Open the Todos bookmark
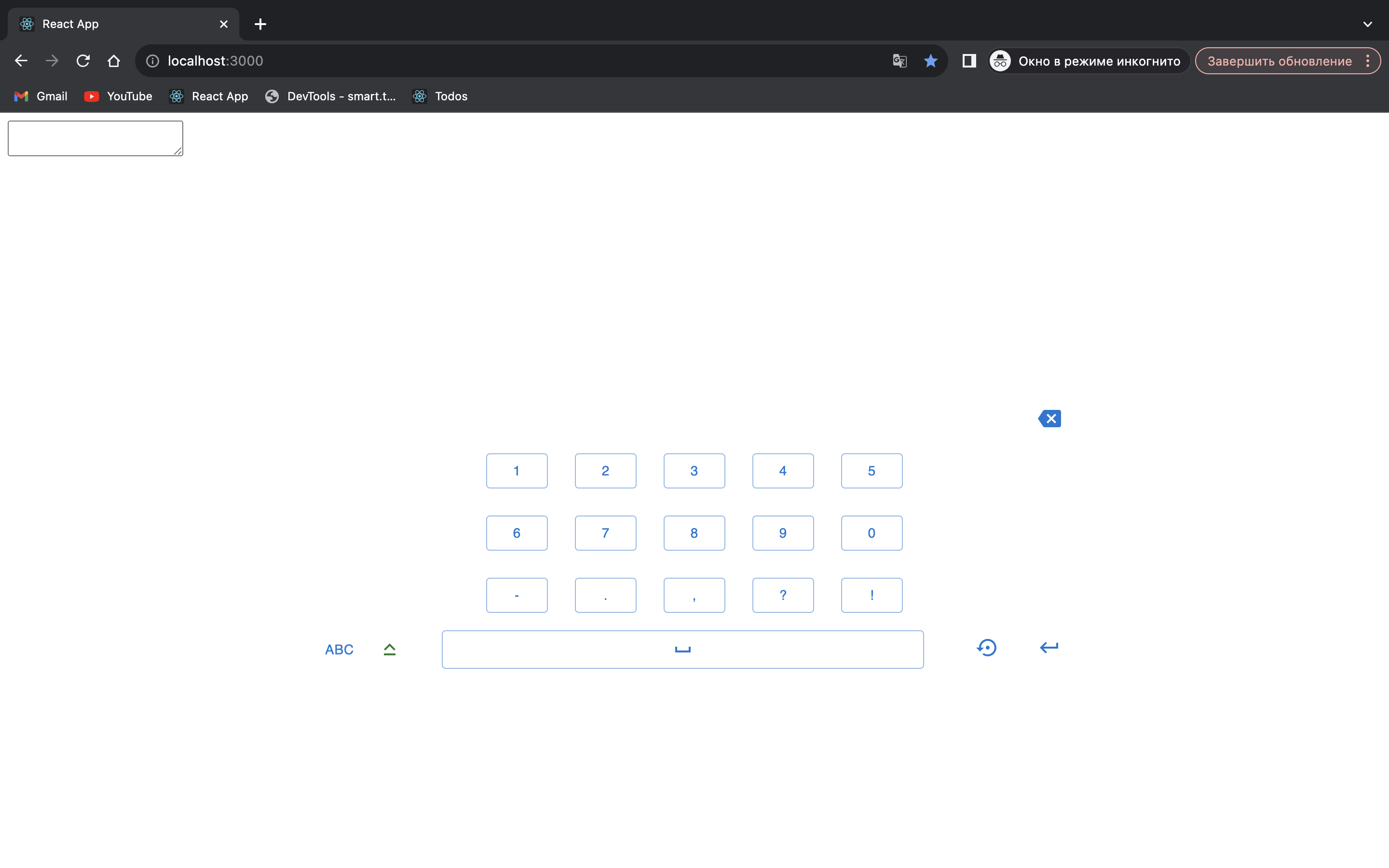Screen dimensions: 1389x868 pos(440,96)
